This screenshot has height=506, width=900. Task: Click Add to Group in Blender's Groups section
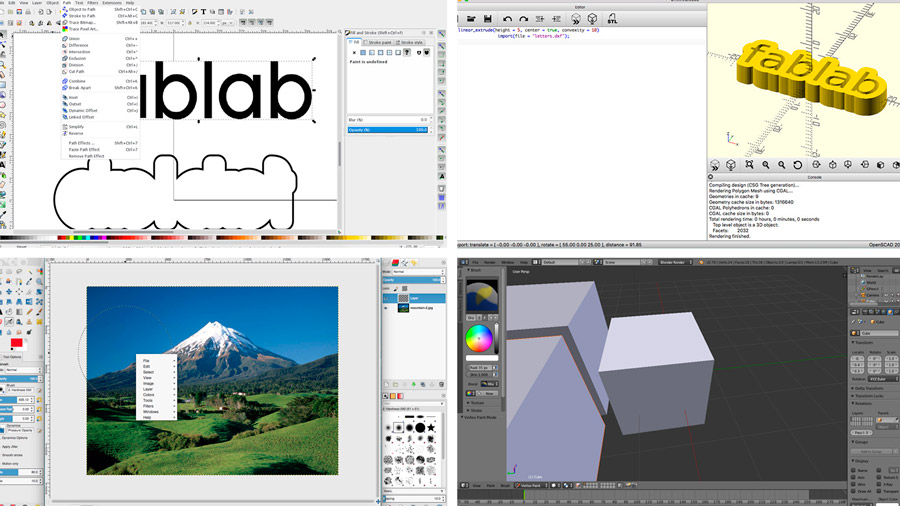871,451
